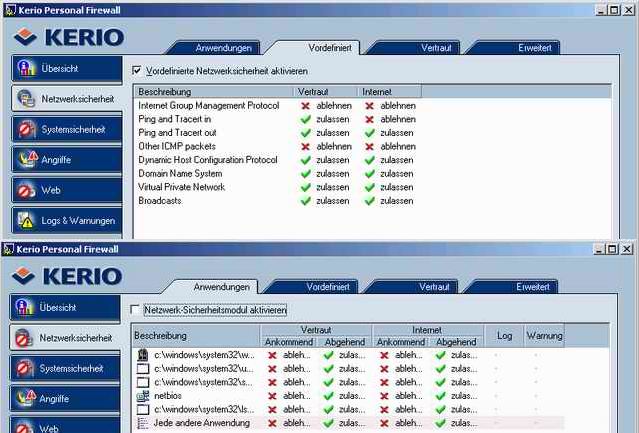This screenshot has height=433, width=639.
Task: Toggle Internet allow icon for Dynamic Host Configuration Protocol
Action: pyautogui.click(x=370, y=160)
